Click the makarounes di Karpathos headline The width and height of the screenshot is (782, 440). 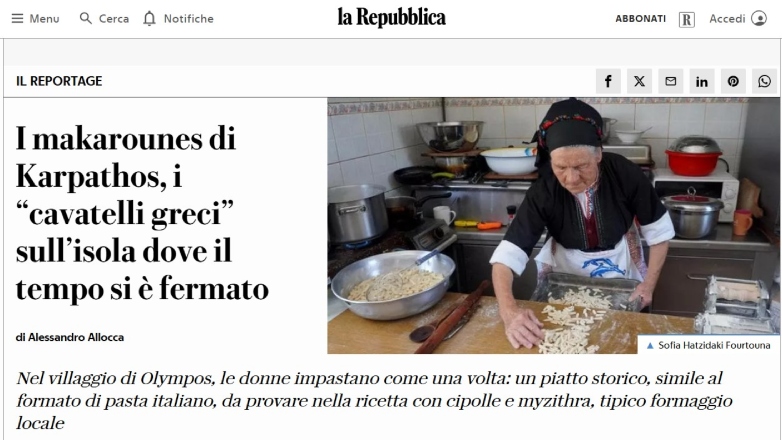142,213
